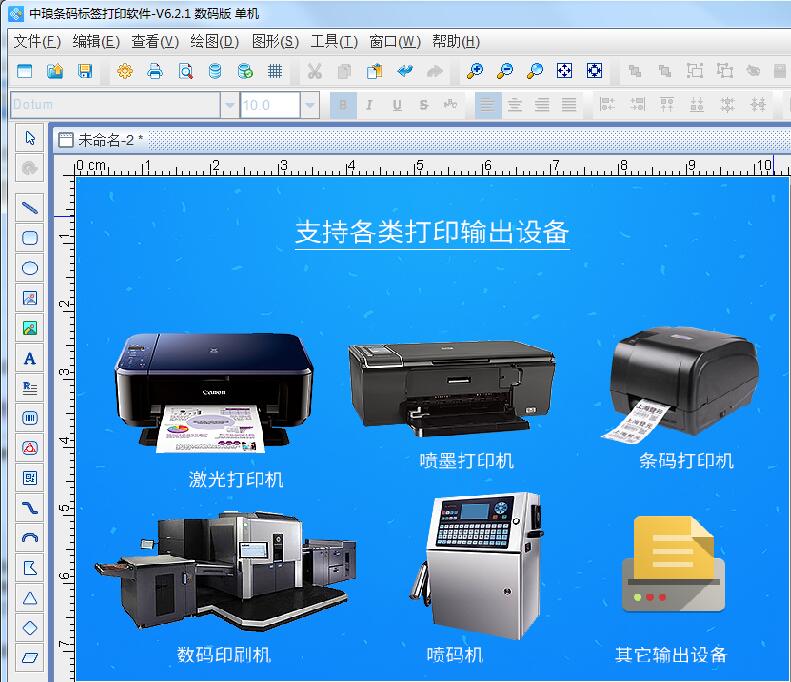Select the ellipse shape tool
The image size is (791, 682).
(30, 268)
